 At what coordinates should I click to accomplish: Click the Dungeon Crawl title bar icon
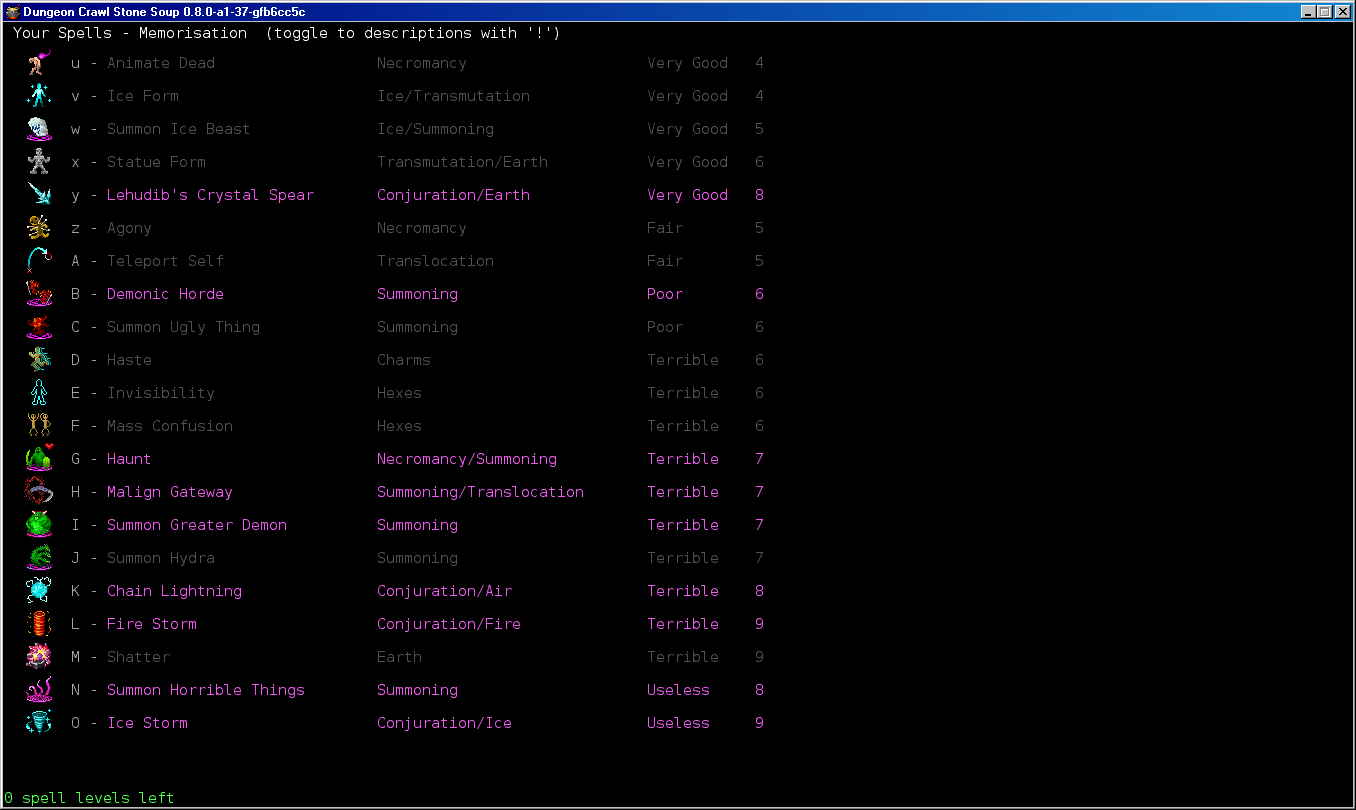click(x=12, y=12)
